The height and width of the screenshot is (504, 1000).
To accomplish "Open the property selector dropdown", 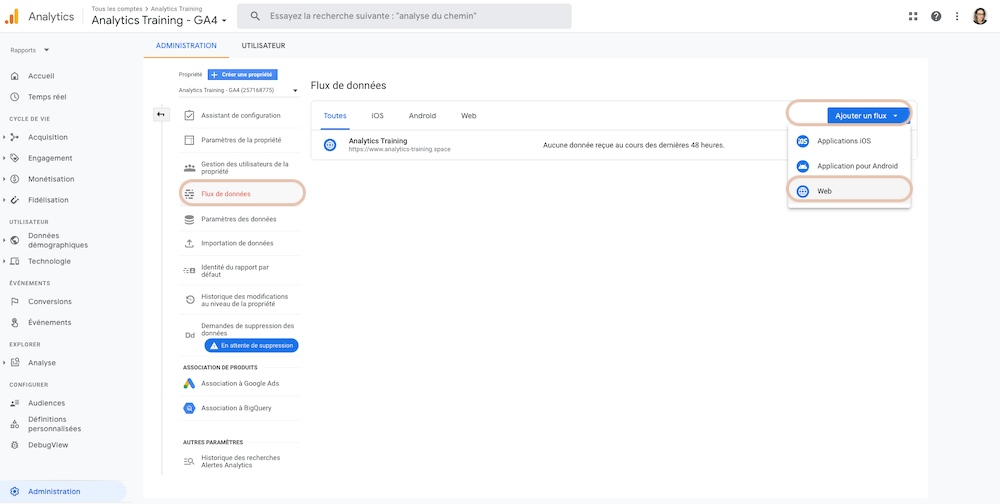I will [238, 91].
